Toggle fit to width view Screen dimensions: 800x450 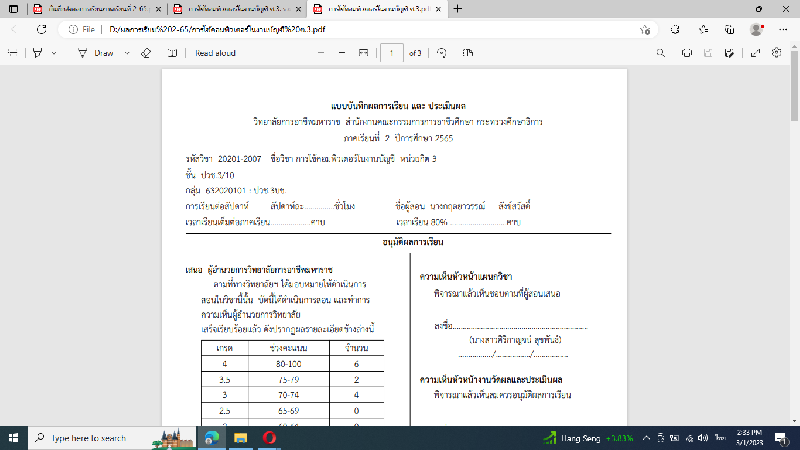pos(363,53)
